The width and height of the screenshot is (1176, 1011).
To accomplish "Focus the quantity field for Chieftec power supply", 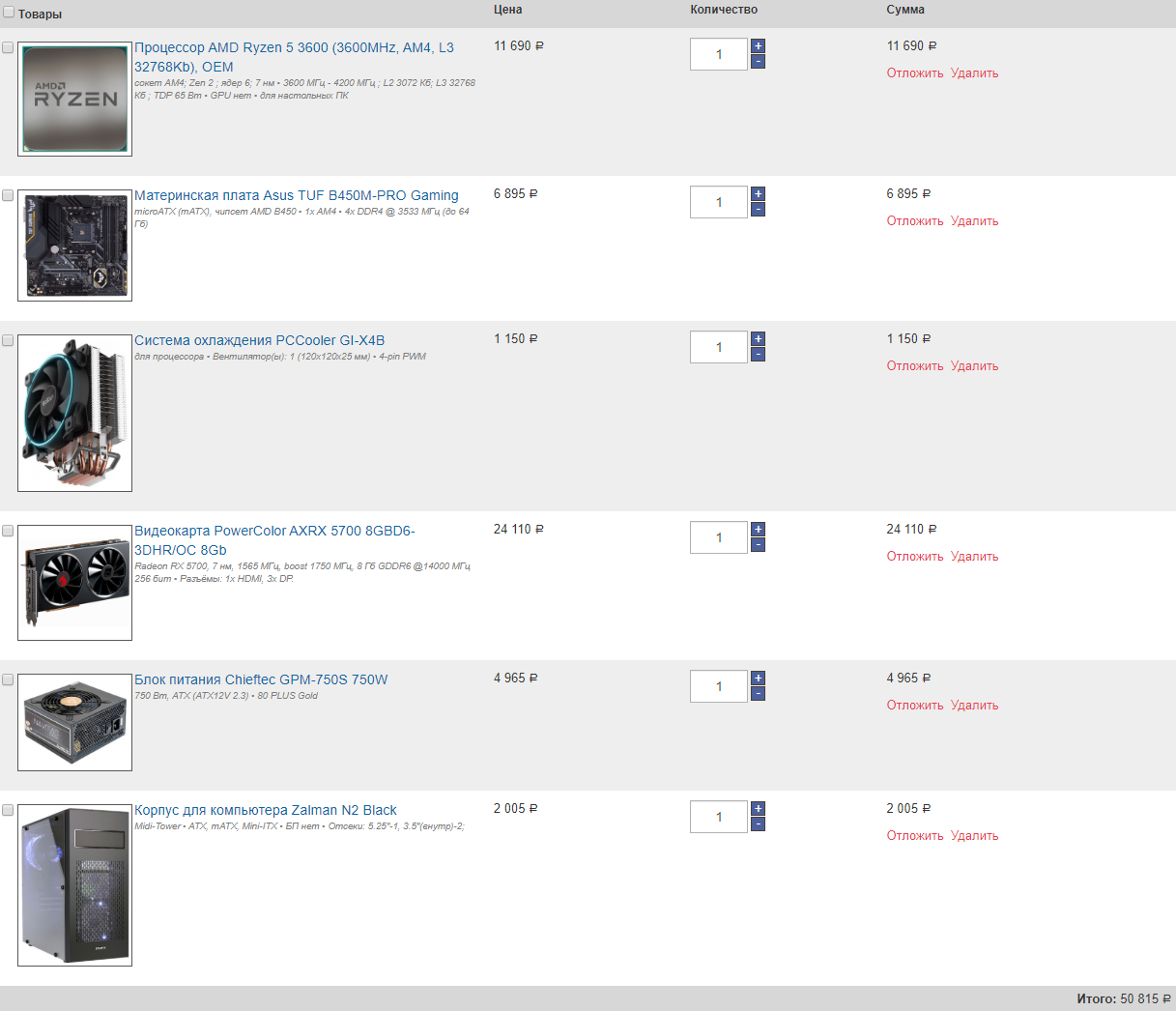I will pyautogui.click(x=719, y=686).
